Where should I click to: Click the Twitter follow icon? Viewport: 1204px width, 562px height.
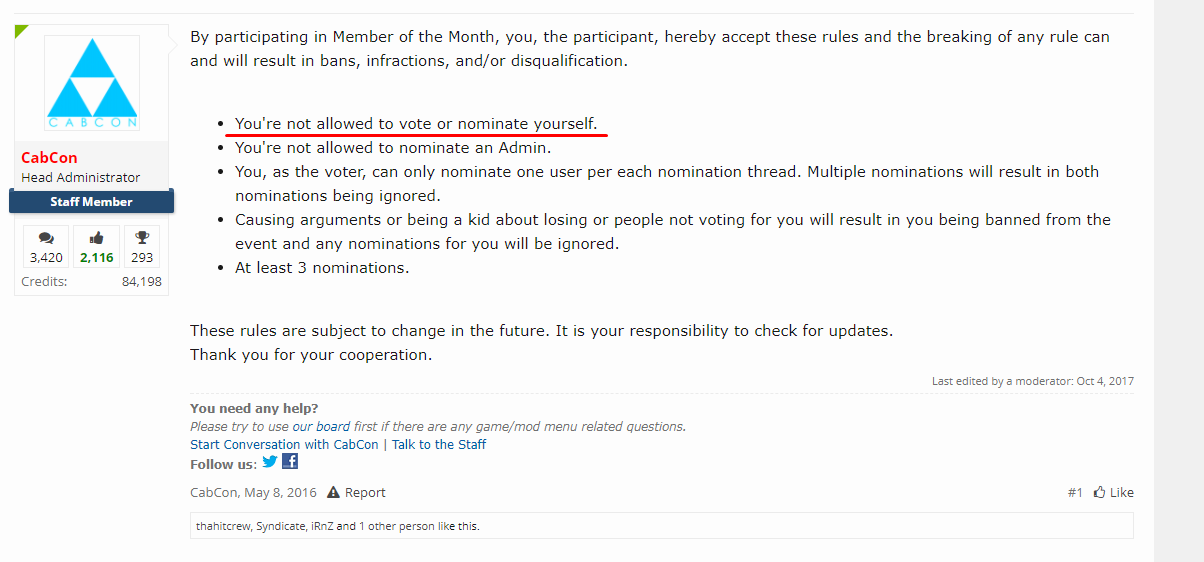(x=269, y=462)
